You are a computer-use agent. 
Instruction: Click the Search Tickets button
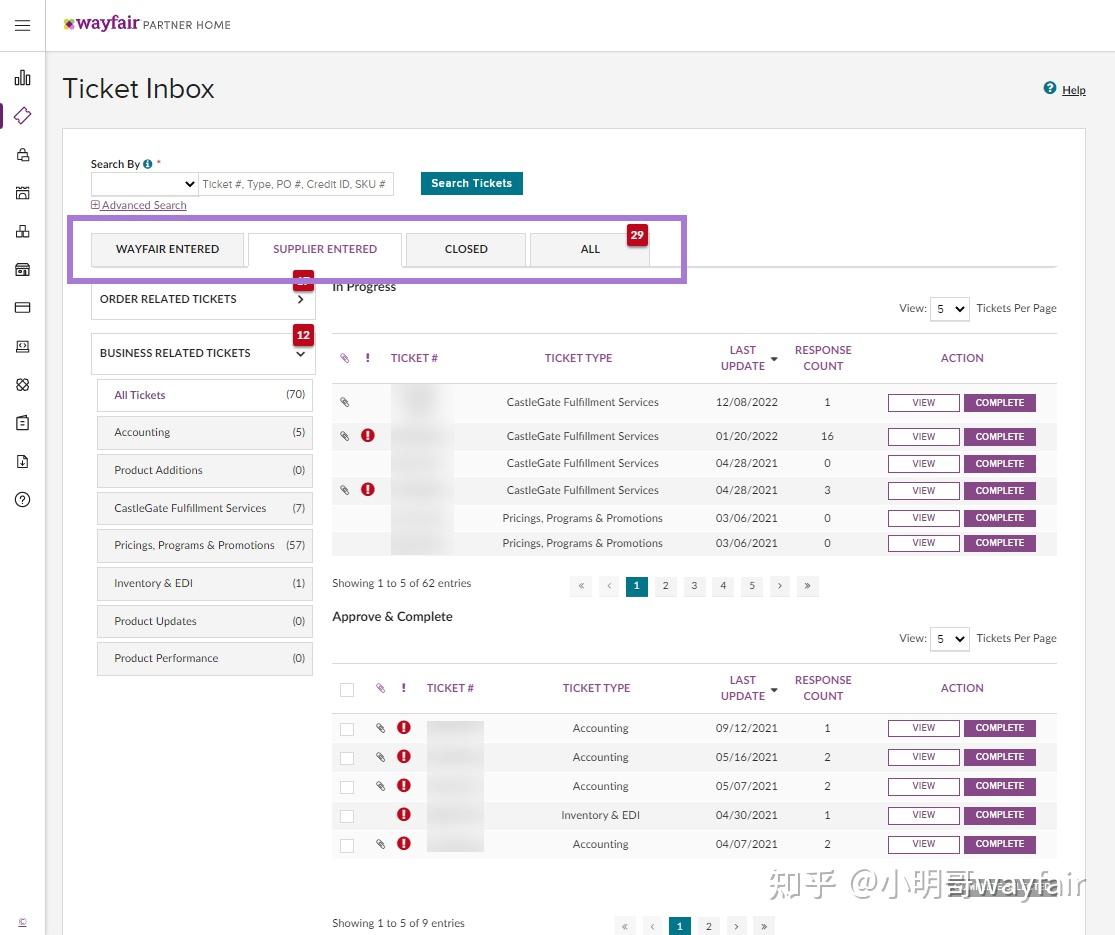(x=471, y=183)
